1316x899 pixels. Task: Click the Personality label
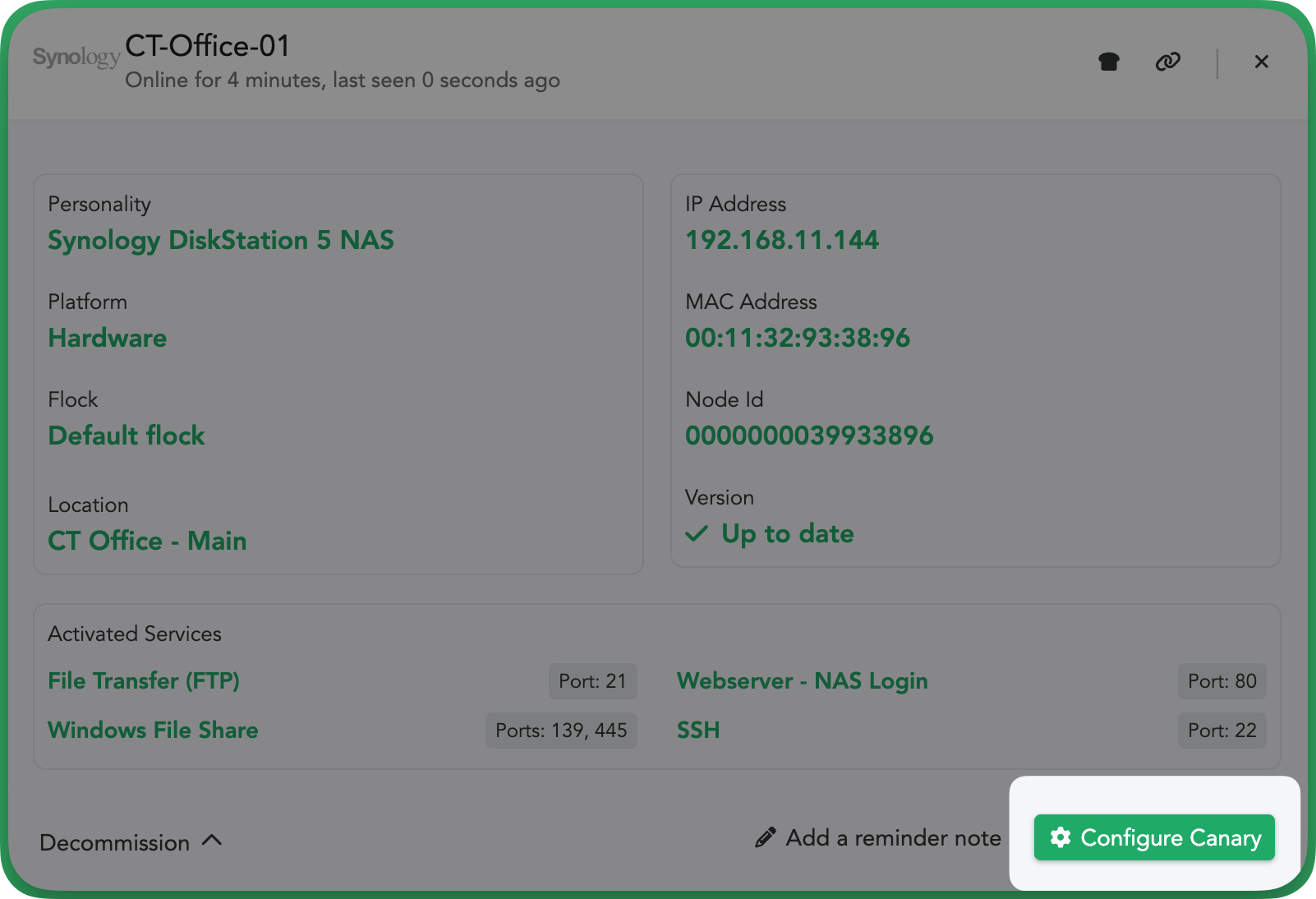tap(99, 205)
